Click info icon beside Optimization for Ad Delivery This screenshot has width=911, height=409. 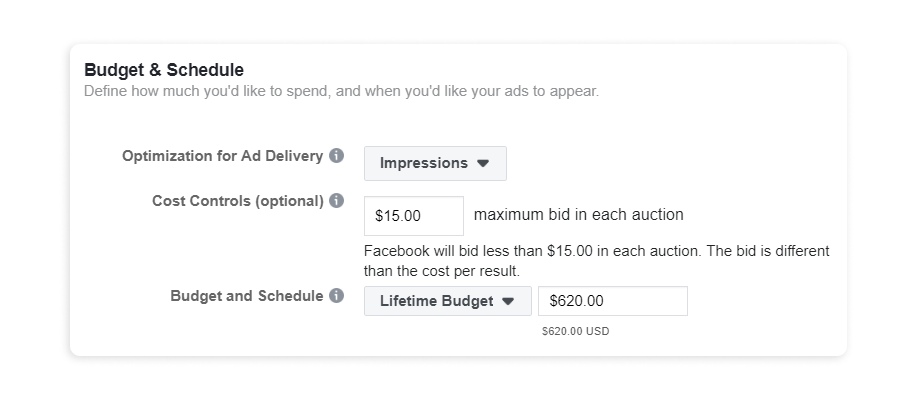point(336,156)
